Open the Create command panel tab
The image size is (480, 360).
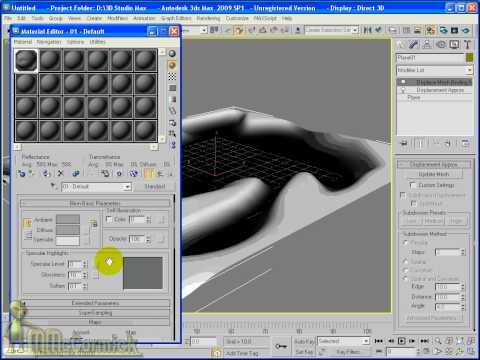click(x=401, y=44)
